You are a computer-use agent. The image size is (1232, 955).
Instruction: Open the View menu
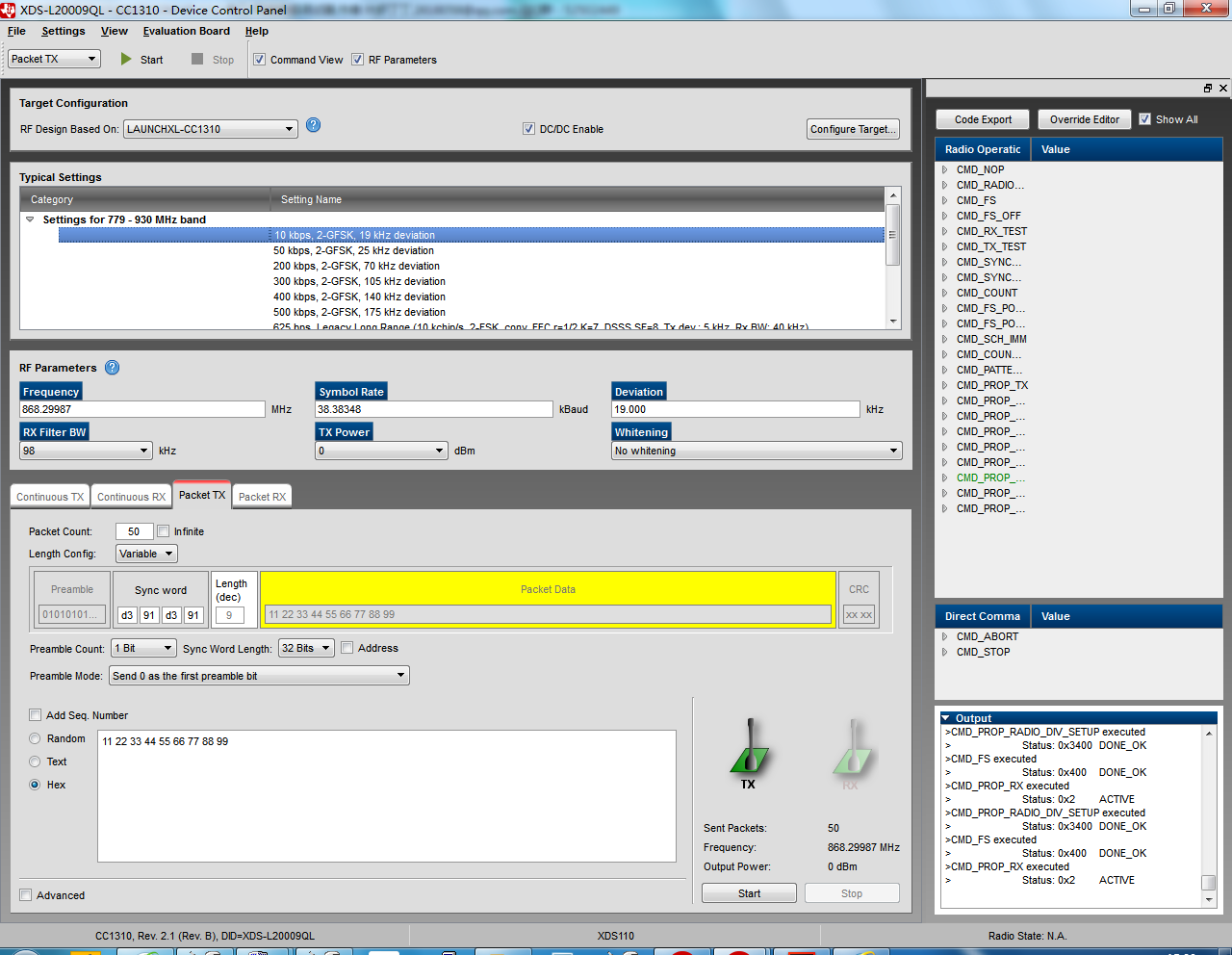[x=115, y=31]
